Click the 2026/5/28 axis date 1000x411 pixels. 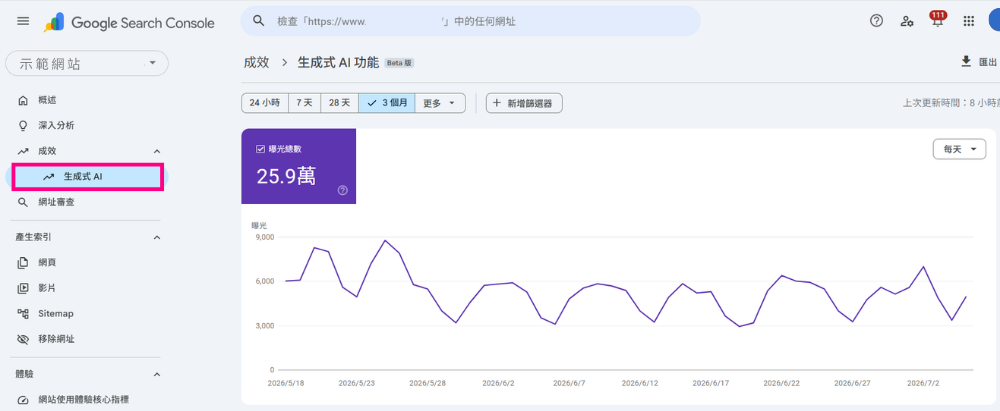point(428,384)
